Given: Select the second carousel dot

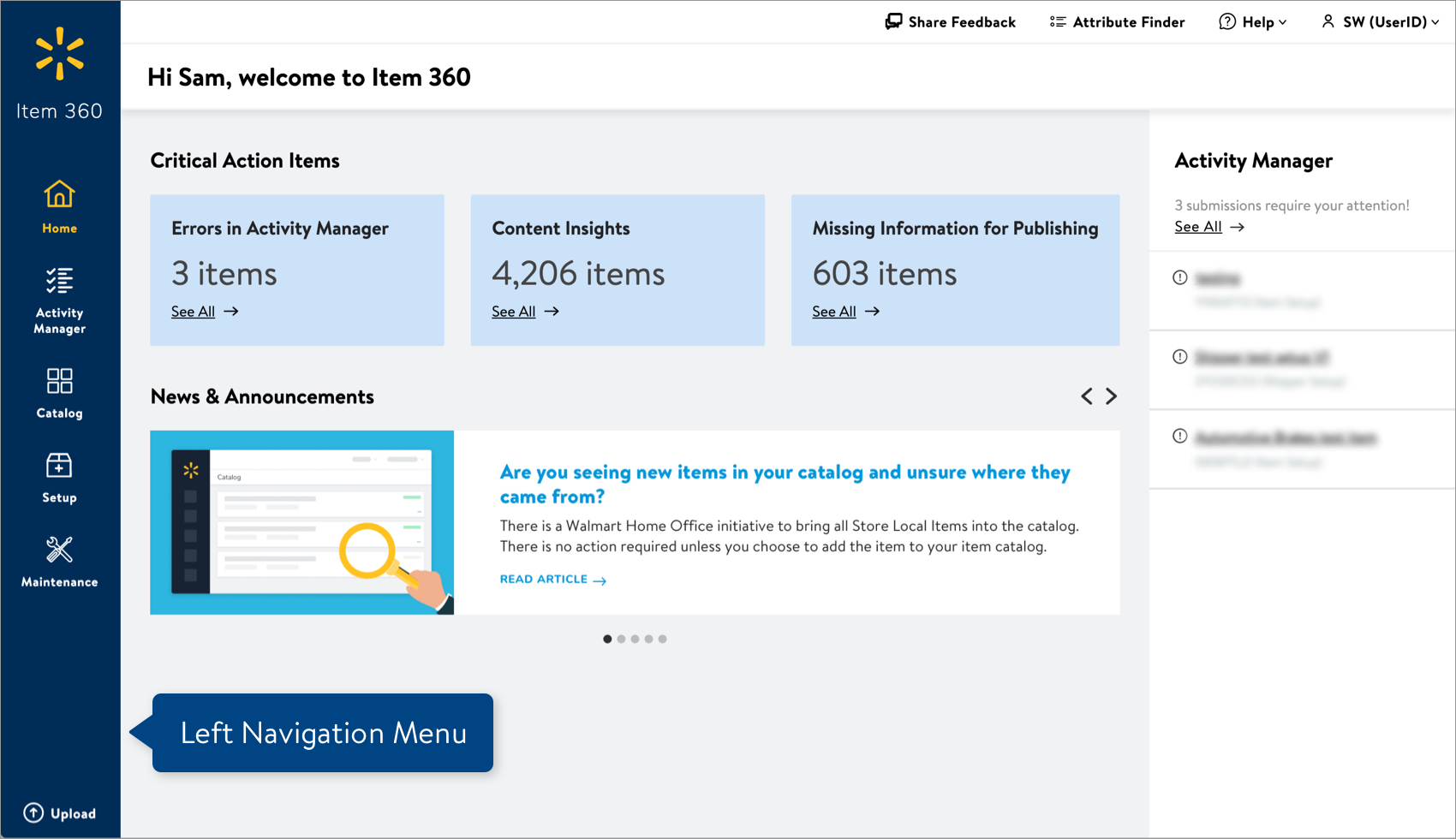Looking at the screenshot, I should point(621,639).
